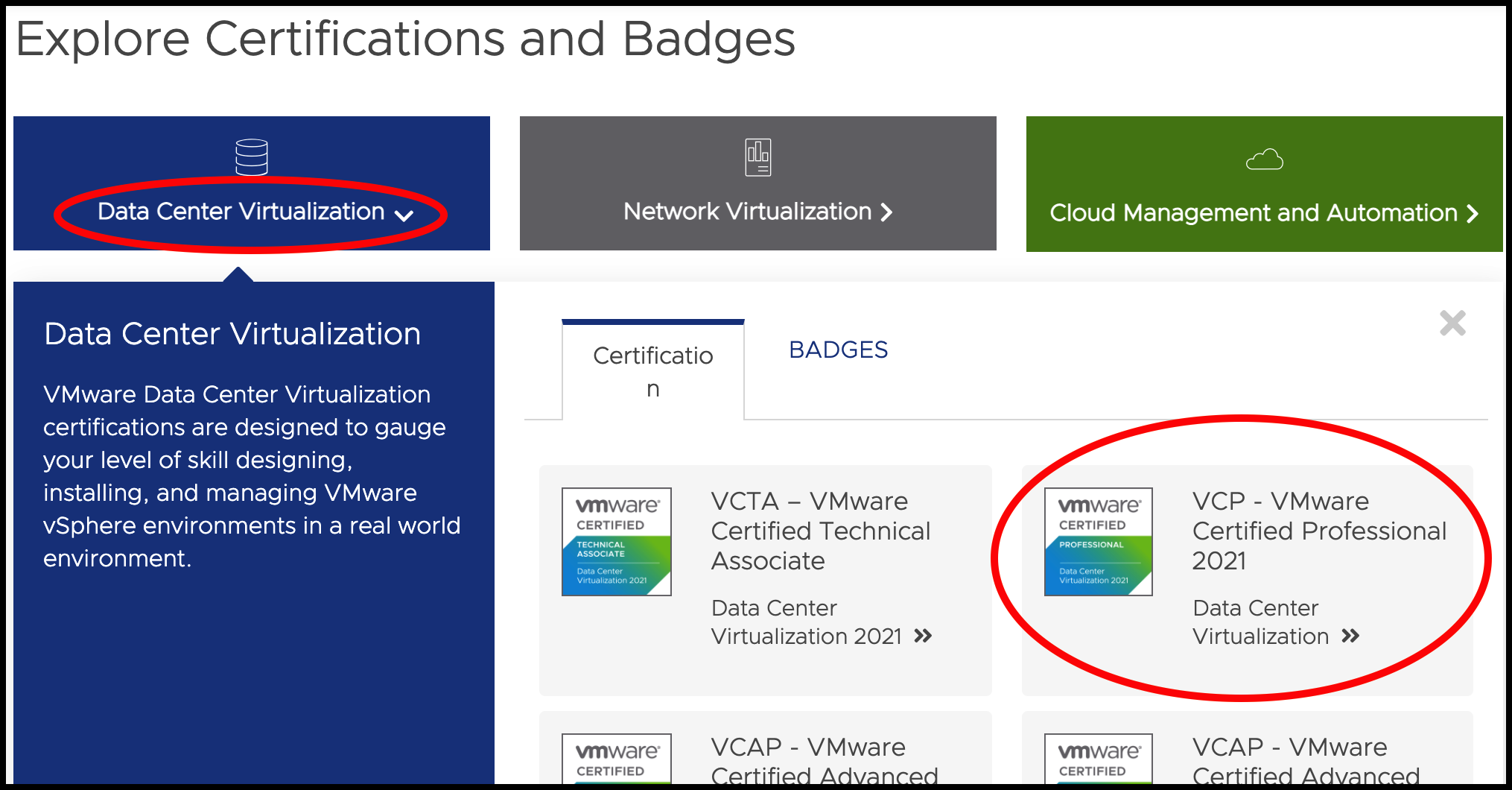Expand the Network Virtualization category arrow
The image size is (1512, 790).
click(887, 212)
